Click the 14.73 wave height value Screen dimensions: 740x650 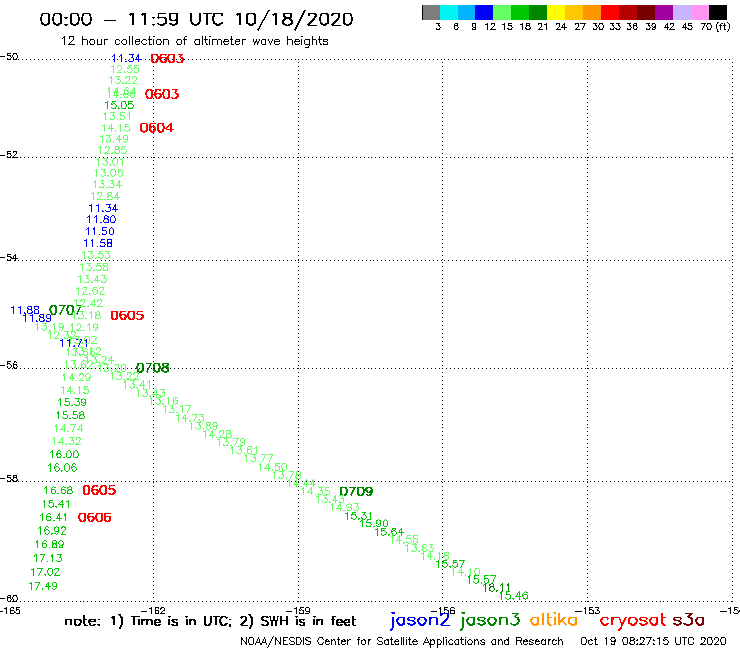[x=190, y=418]
